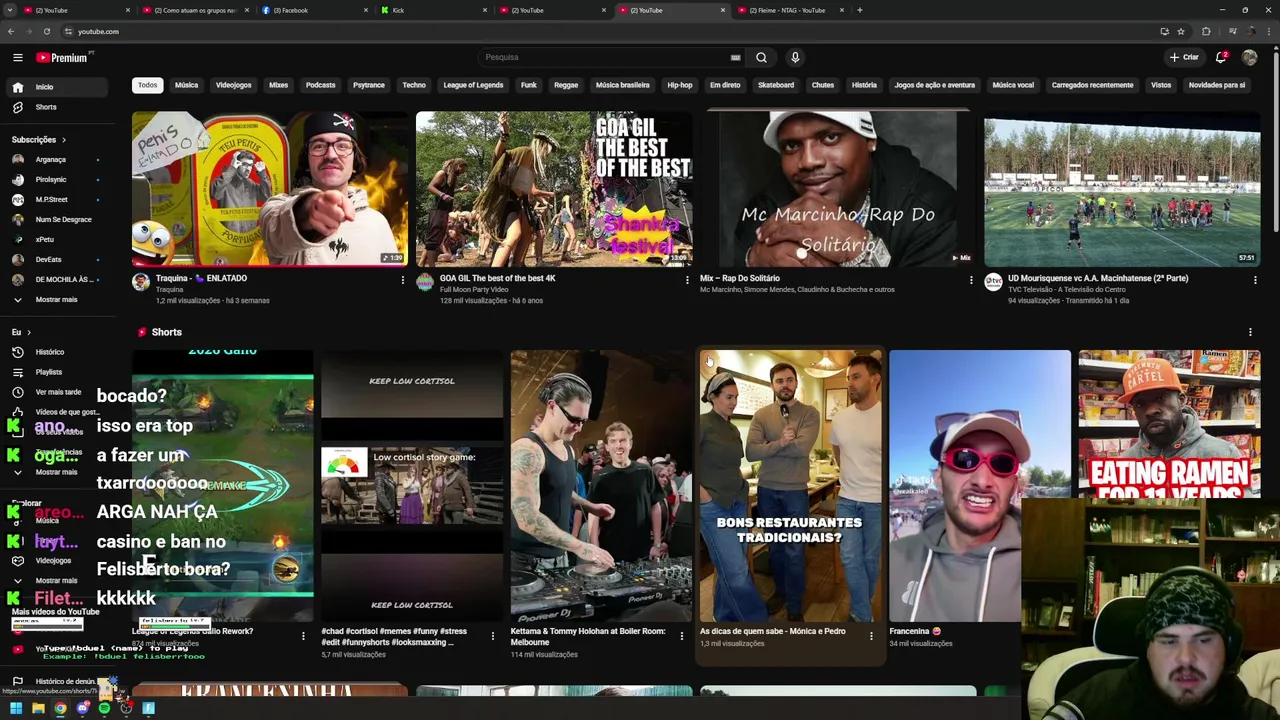Click the YouTube Premium logo
Viewport: 1280px width, 720px height.
coord(63,57)
